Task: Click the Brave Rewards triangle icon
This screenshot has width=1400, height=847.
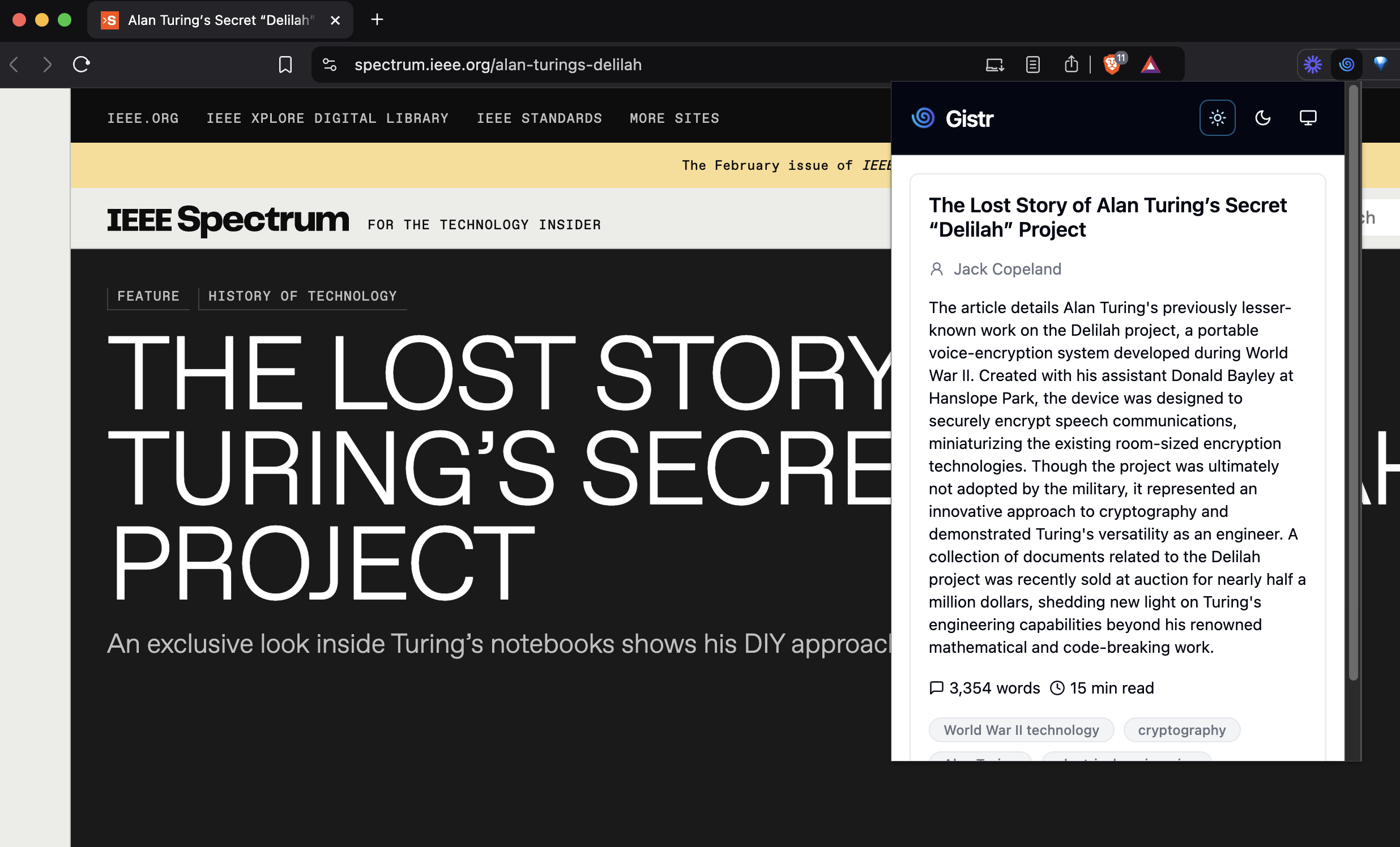Action: click(x=1150, y=65)
